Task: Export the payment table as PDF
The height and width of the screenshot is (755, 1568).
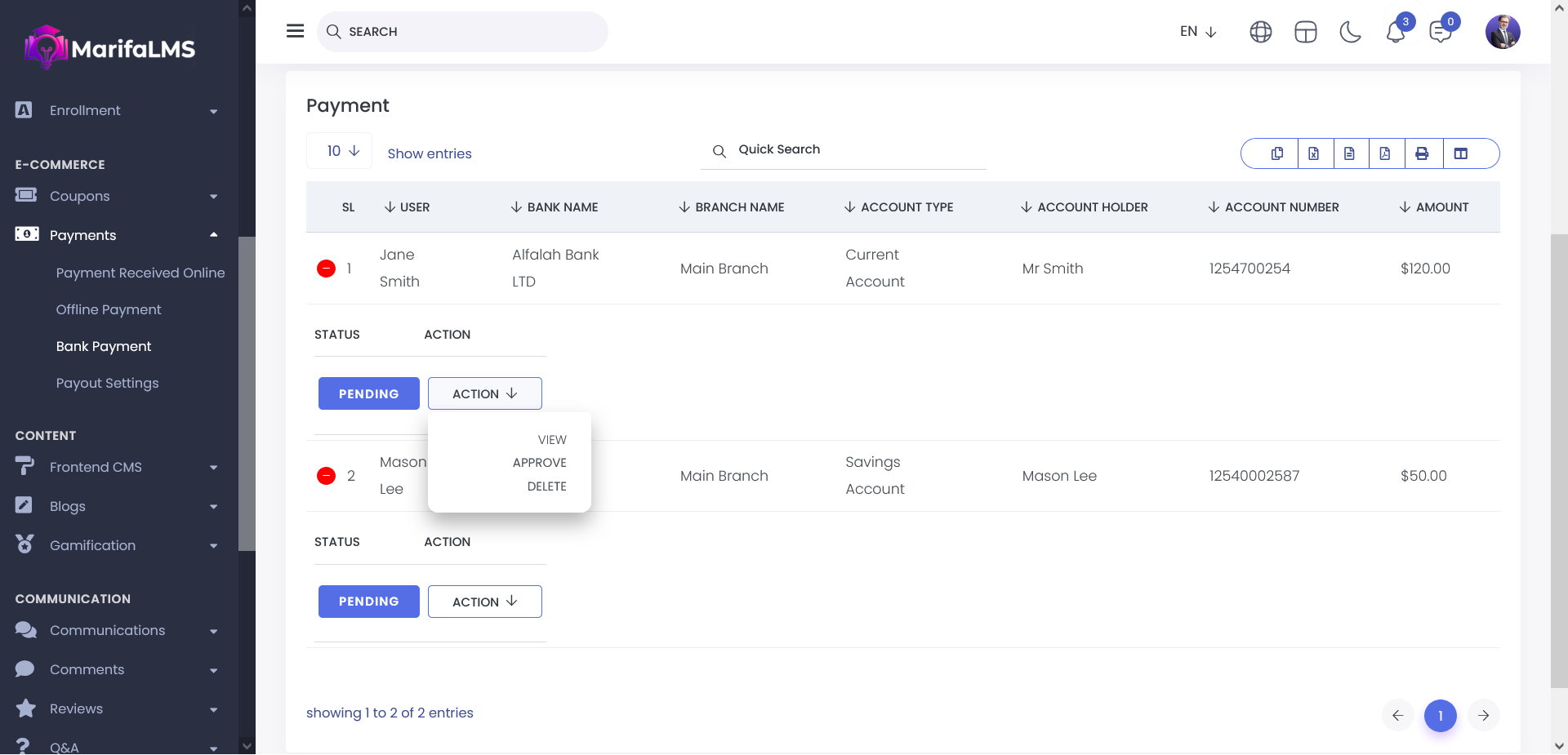Action: [1385, 153]
